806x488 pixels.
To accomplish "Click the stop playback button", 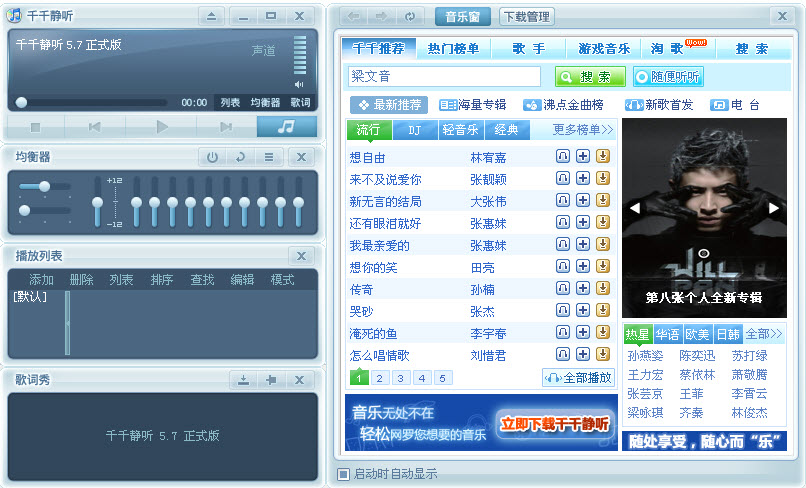I will tap(35, 127).
